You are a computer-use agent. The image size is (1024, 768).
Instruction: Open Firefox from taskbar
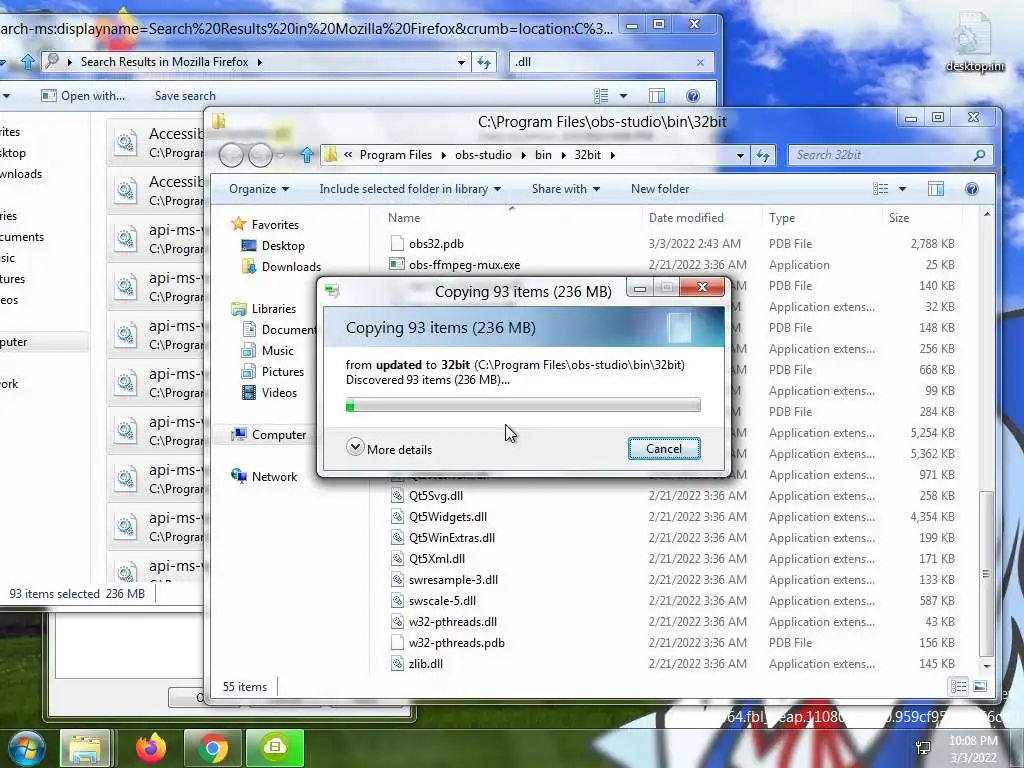pos(151,748)
